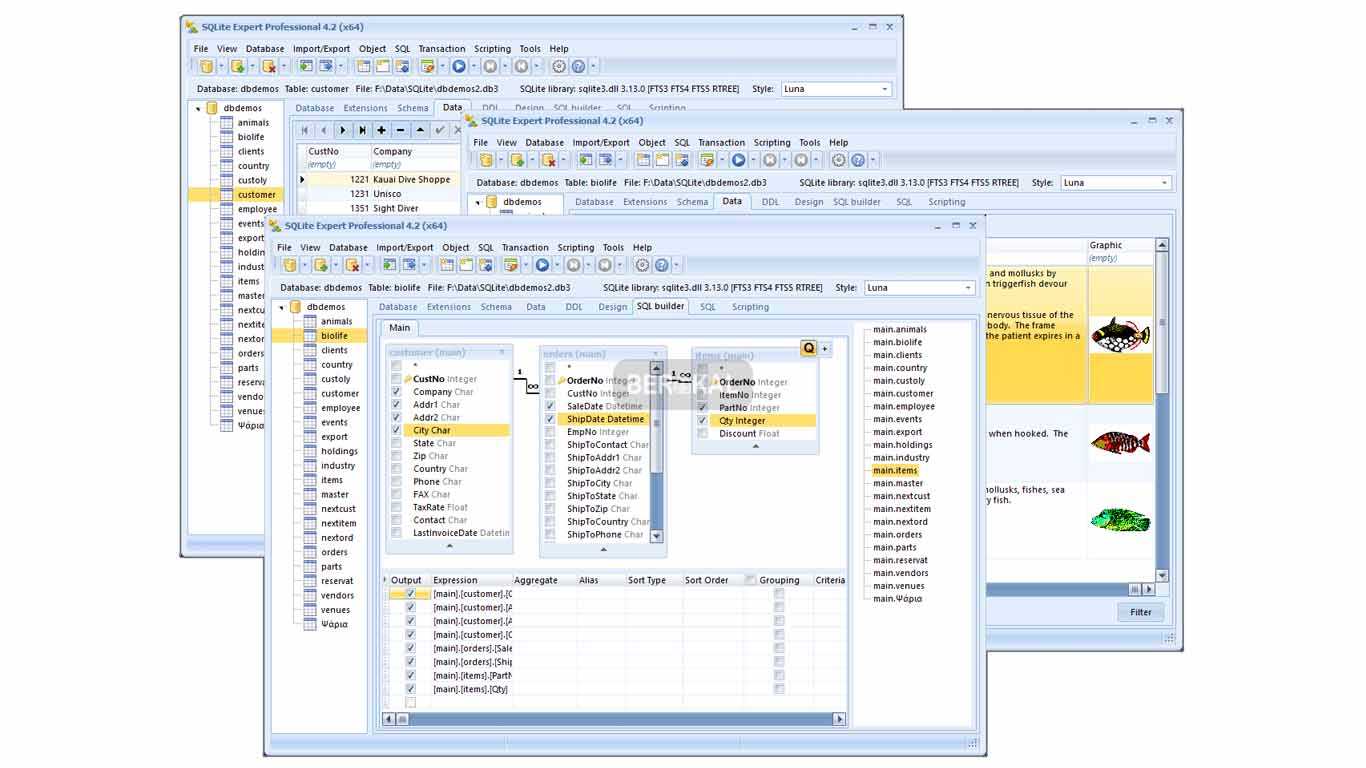Select the Main tab in SQL builder

point(399,327)
